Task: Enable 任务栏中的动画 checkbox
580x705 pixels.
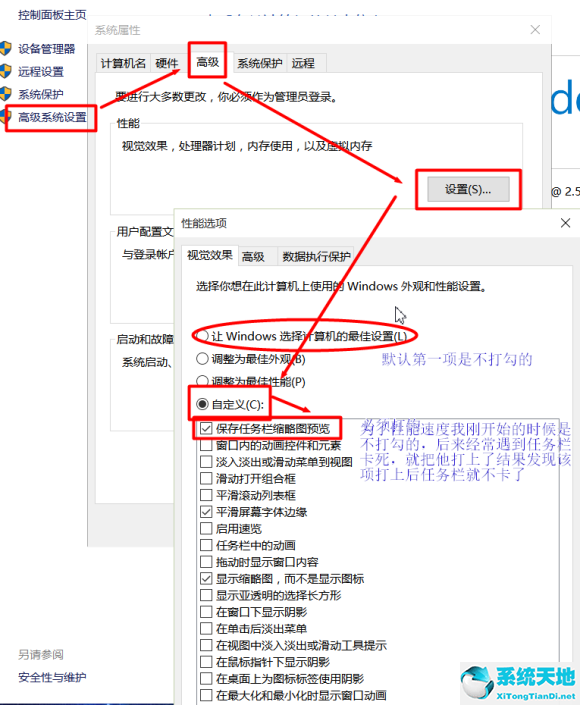Action: click(x=206, y=545)
